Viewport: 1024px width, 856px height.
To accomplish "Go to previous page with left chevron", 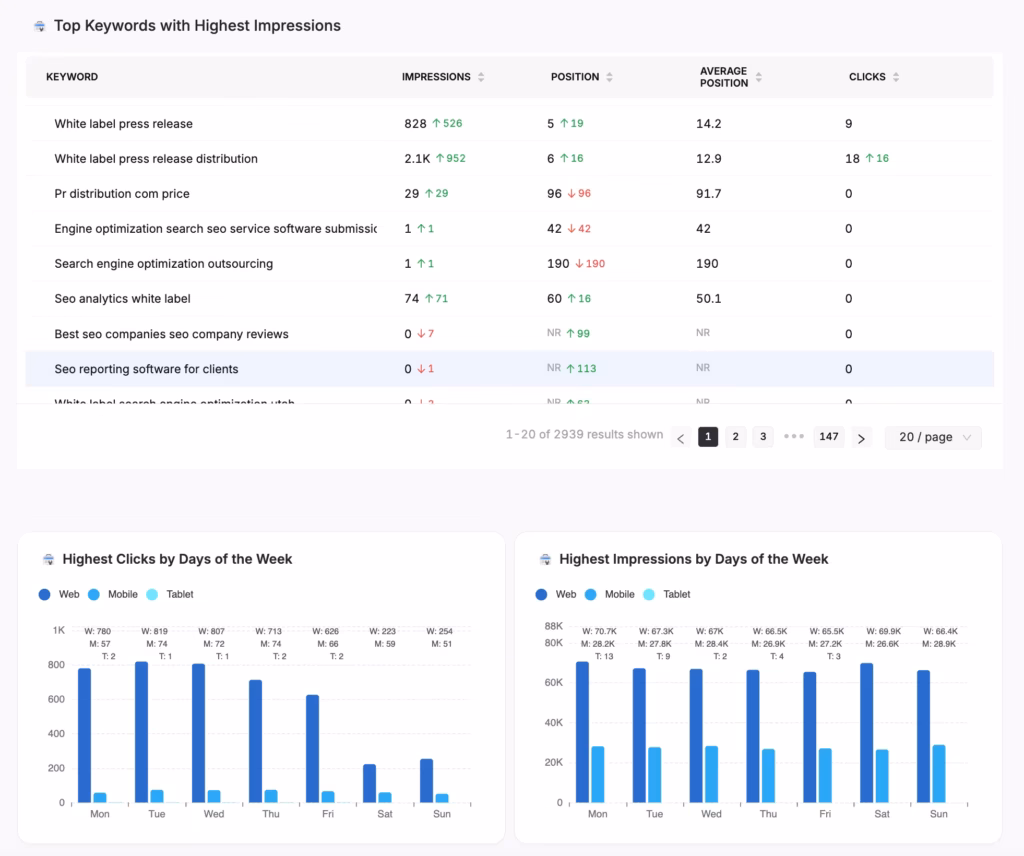I will [x=681, y=437].
